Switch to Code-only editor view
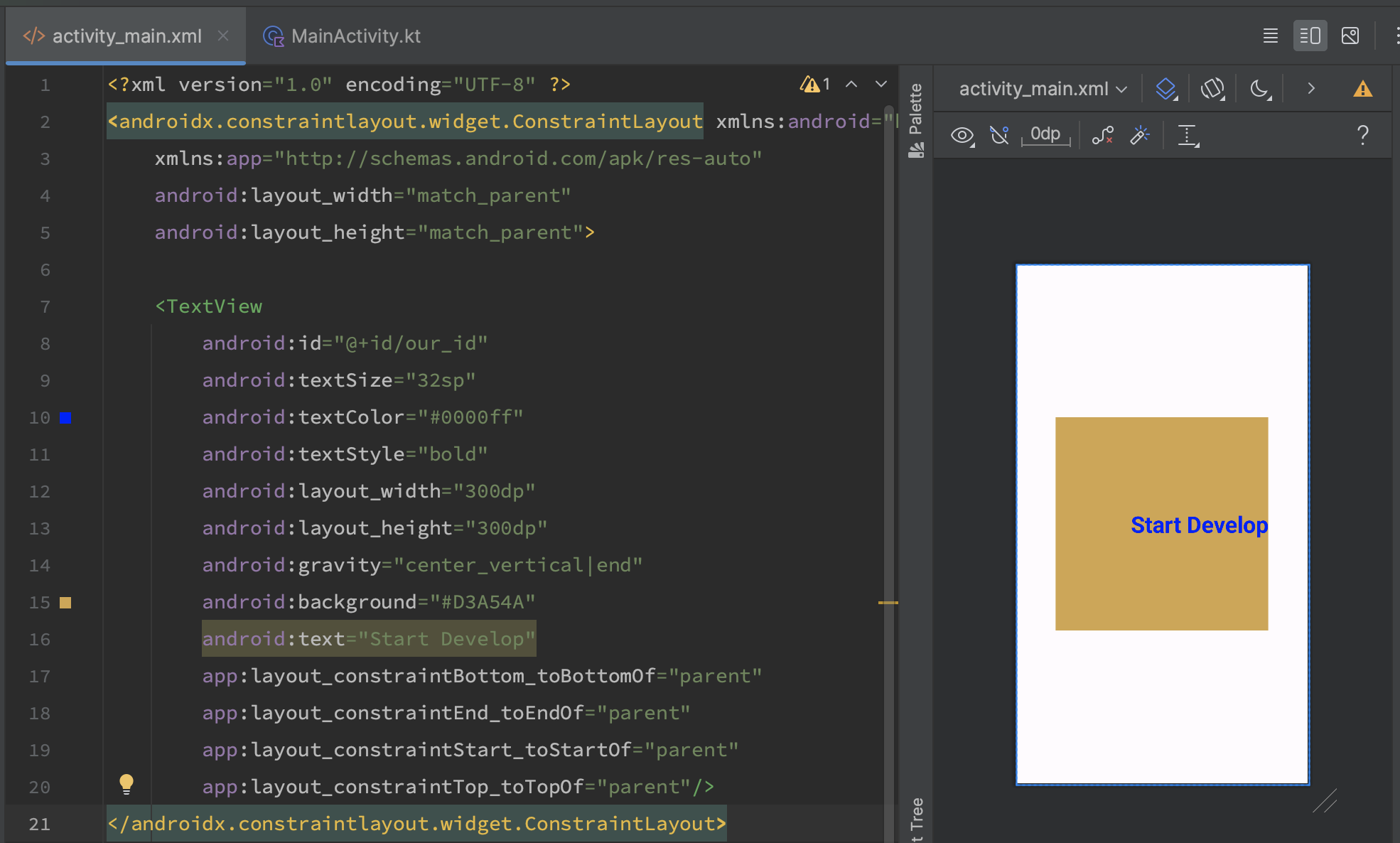Screen dimensions: 1400x843 (1271, 36)
